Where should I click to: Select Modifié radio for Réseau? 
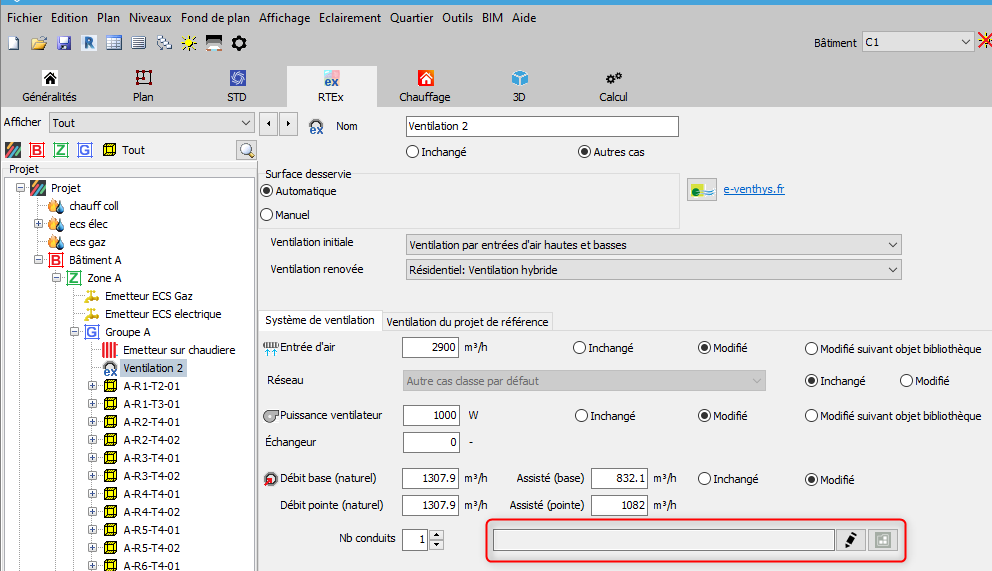point(907,381)
